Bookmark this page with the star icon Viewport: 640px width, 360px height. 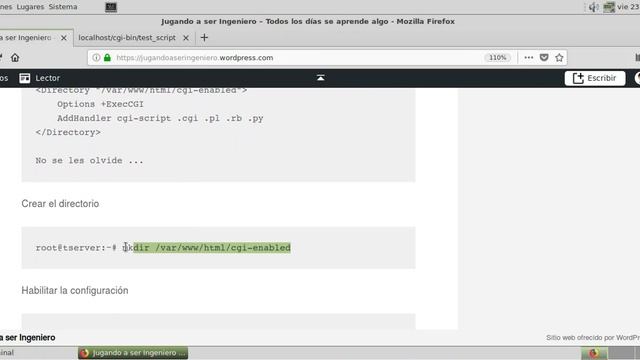click(x=559, y=58)
